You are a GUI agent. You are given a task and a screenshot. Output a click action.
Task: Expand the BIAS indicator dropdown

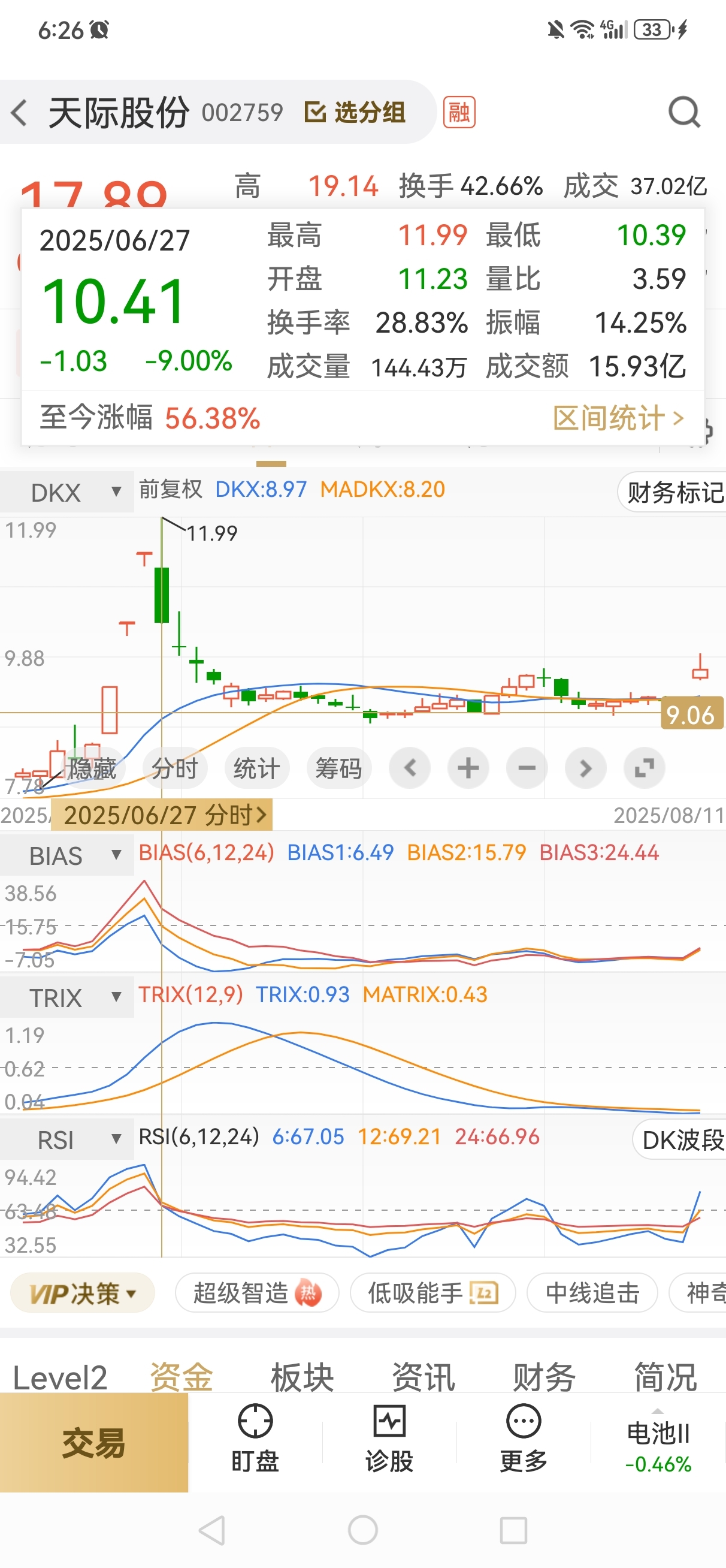click(x=67, y=855)
